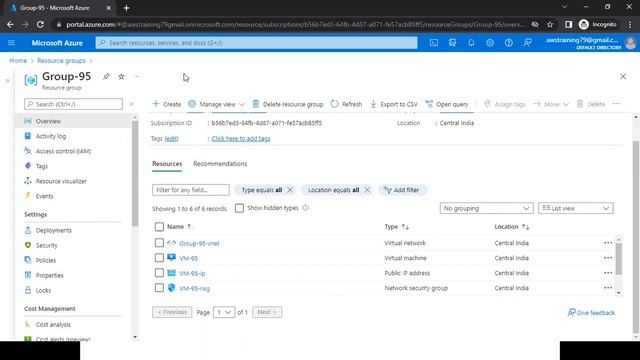Sort by the Name column header

[180, 227]
